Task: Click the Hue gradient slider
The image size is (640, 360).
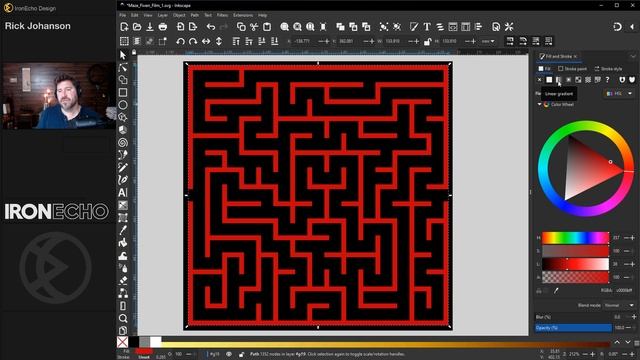Action: pyautogui.click(x=576, y=238)
